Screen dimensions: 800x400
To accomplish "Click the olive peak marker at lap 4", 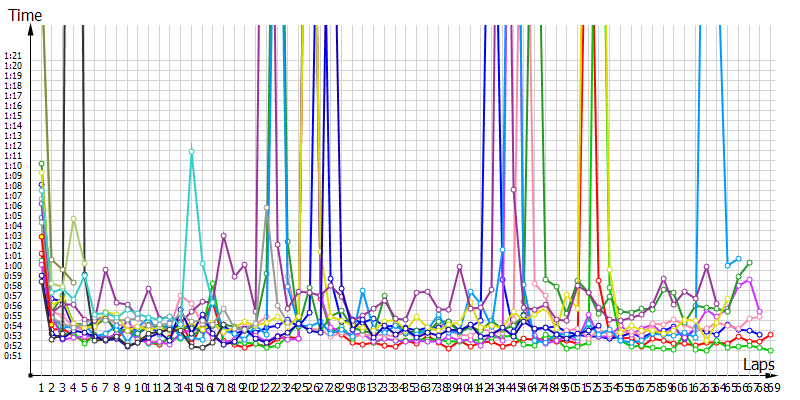I will pos(73,218).
